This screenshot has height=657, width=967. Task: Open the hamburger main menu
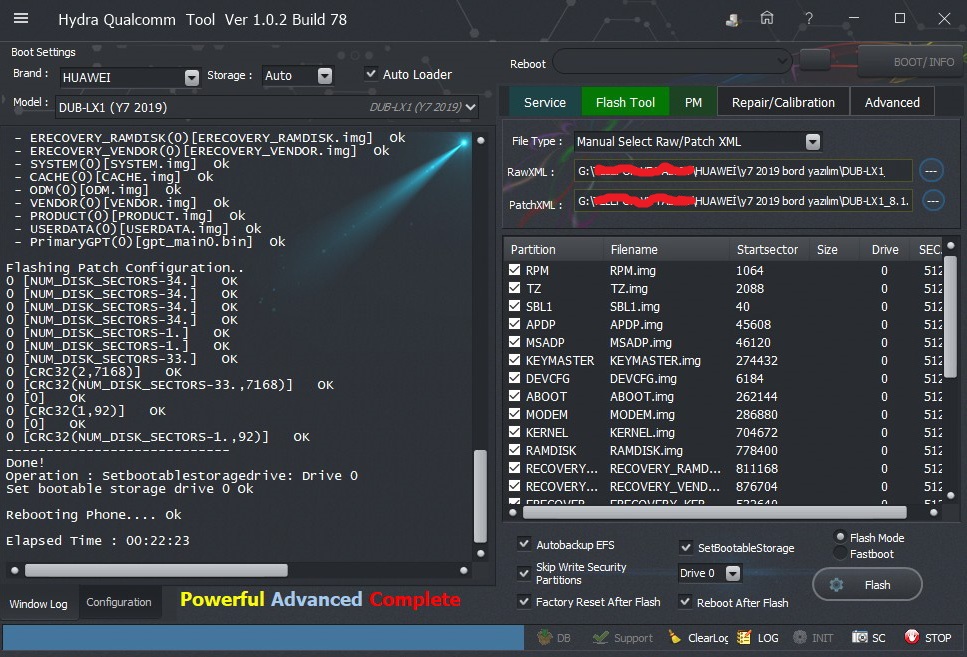[21, 19]
